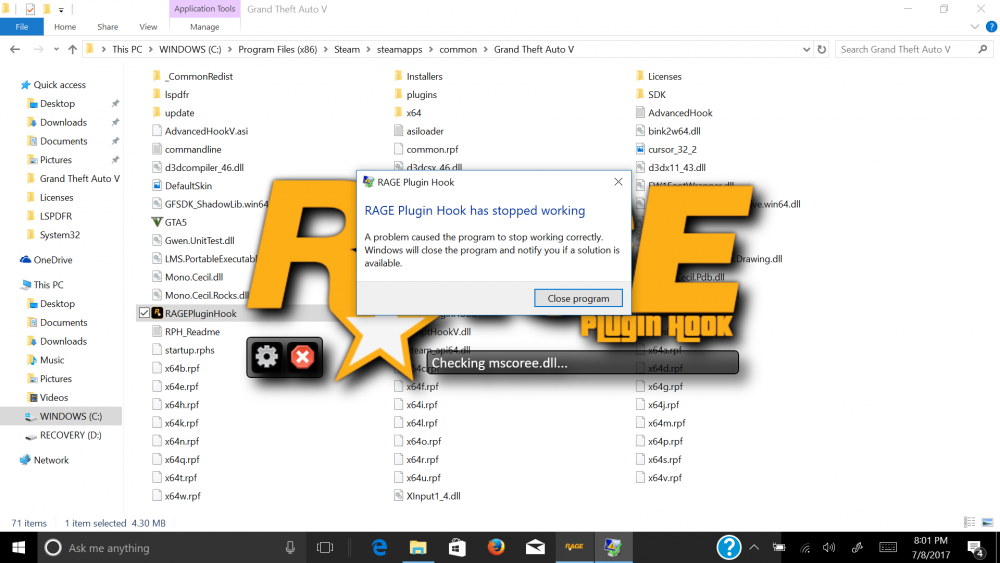Open the Manage Application Tools tab
Screen dimensions: 1000x563
(205, 27)
